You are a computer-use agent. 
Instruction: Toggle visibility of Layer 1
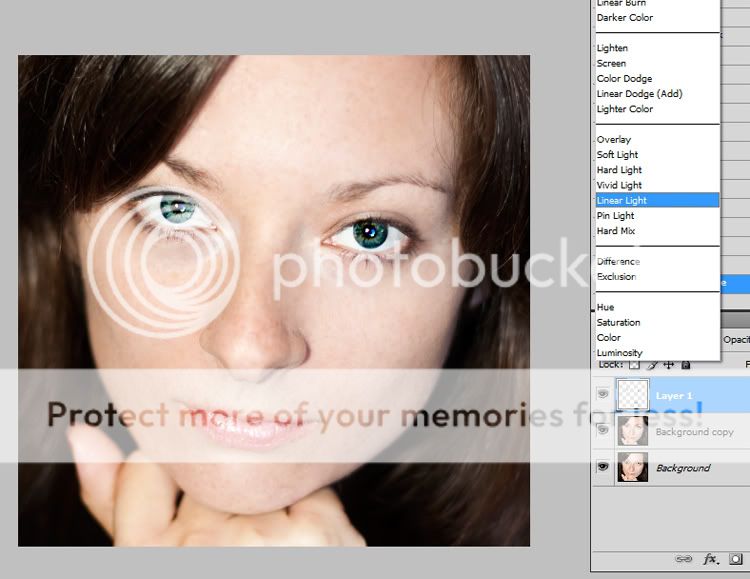(603, 394)
